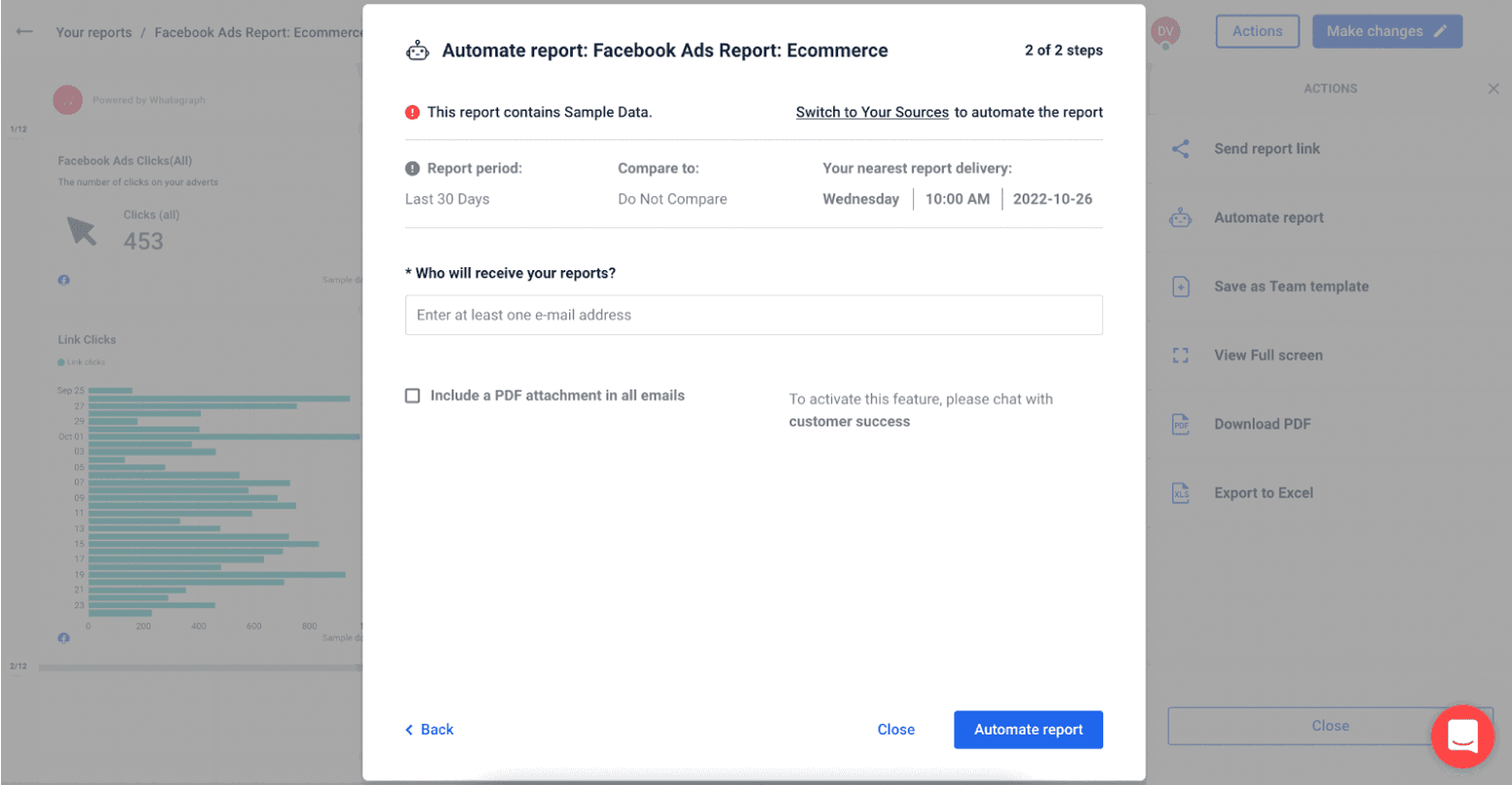Click the Switch to Your Sources link
Image resolution: width=1512 pixels, height=785 pixels.
tap(871, 112)
